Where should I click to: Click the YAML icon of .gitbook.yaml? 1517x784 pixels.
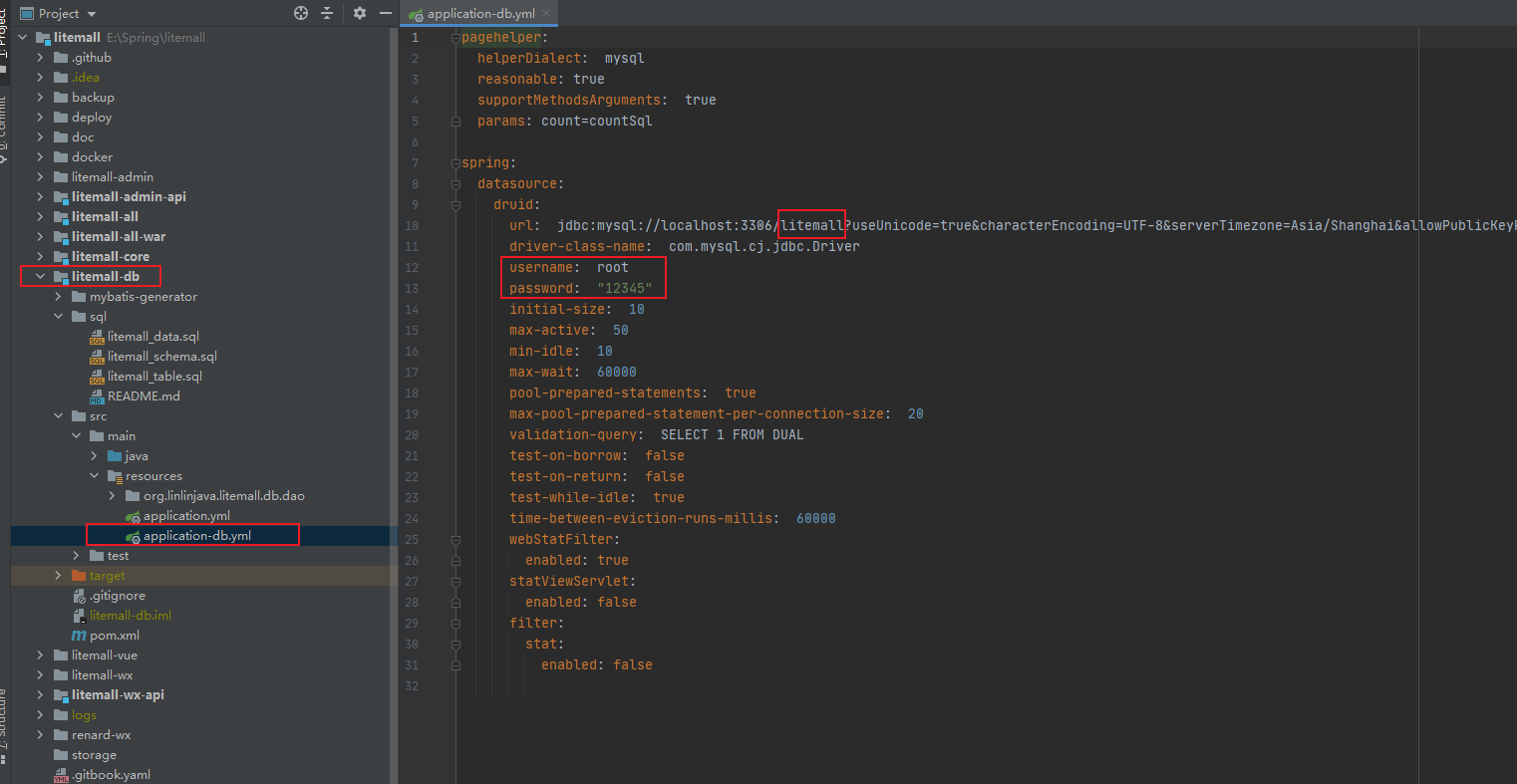(61, 775)
